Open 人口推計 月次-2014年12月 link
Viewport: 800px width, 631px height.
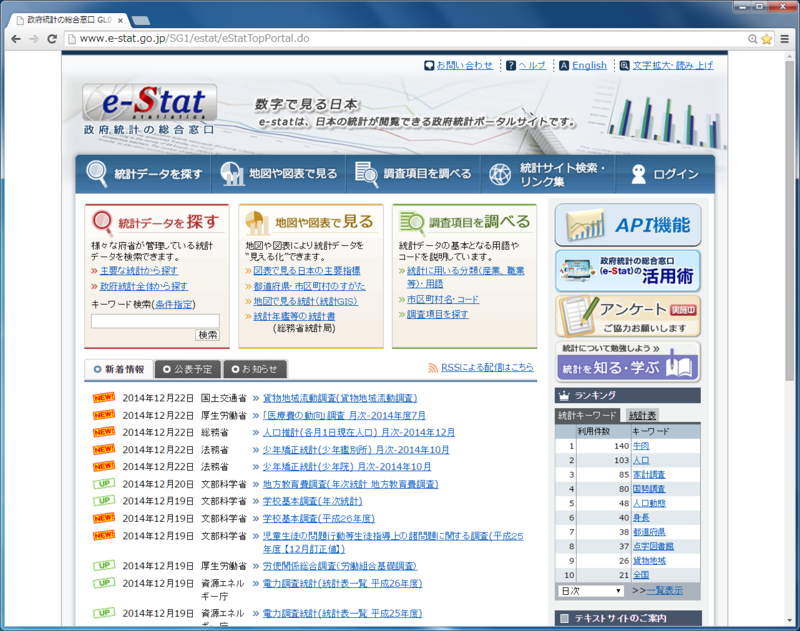tap(359, 433)
